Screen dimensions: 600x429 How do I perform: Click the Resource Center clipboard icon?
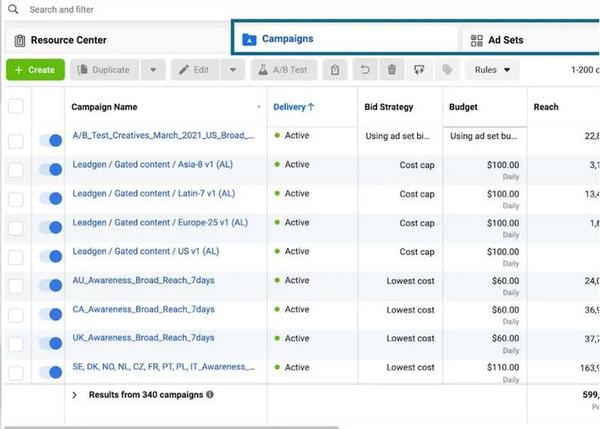click(20, 40)
